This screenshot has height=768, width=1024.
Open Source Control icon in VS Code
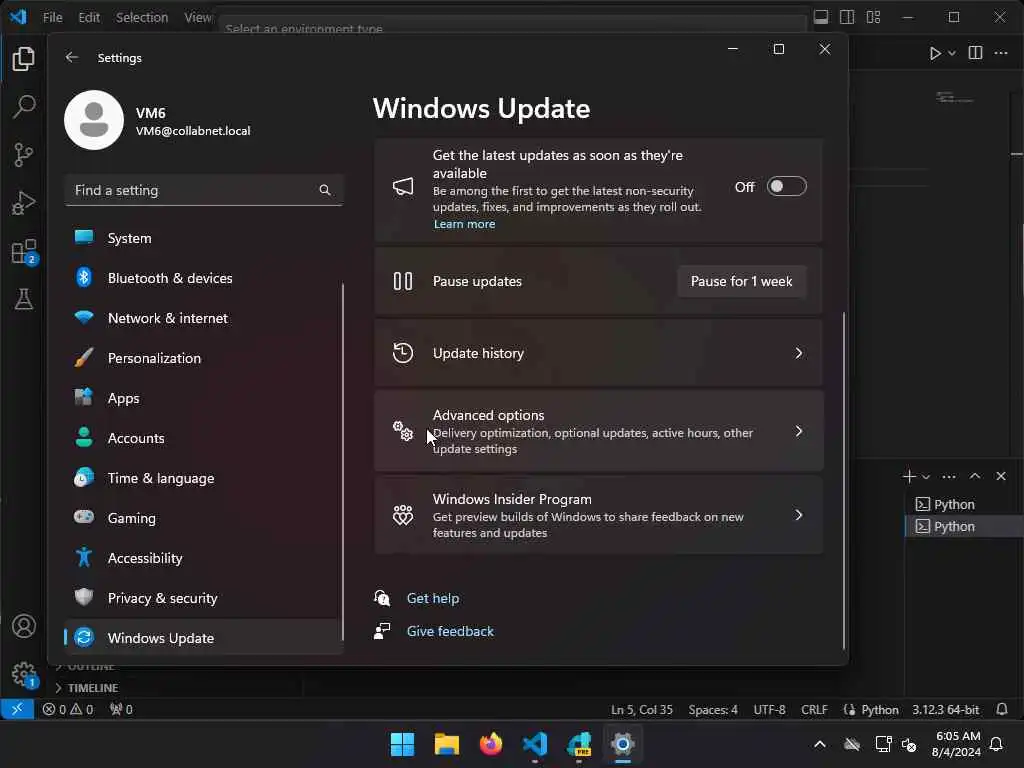(x=24, y=155)
